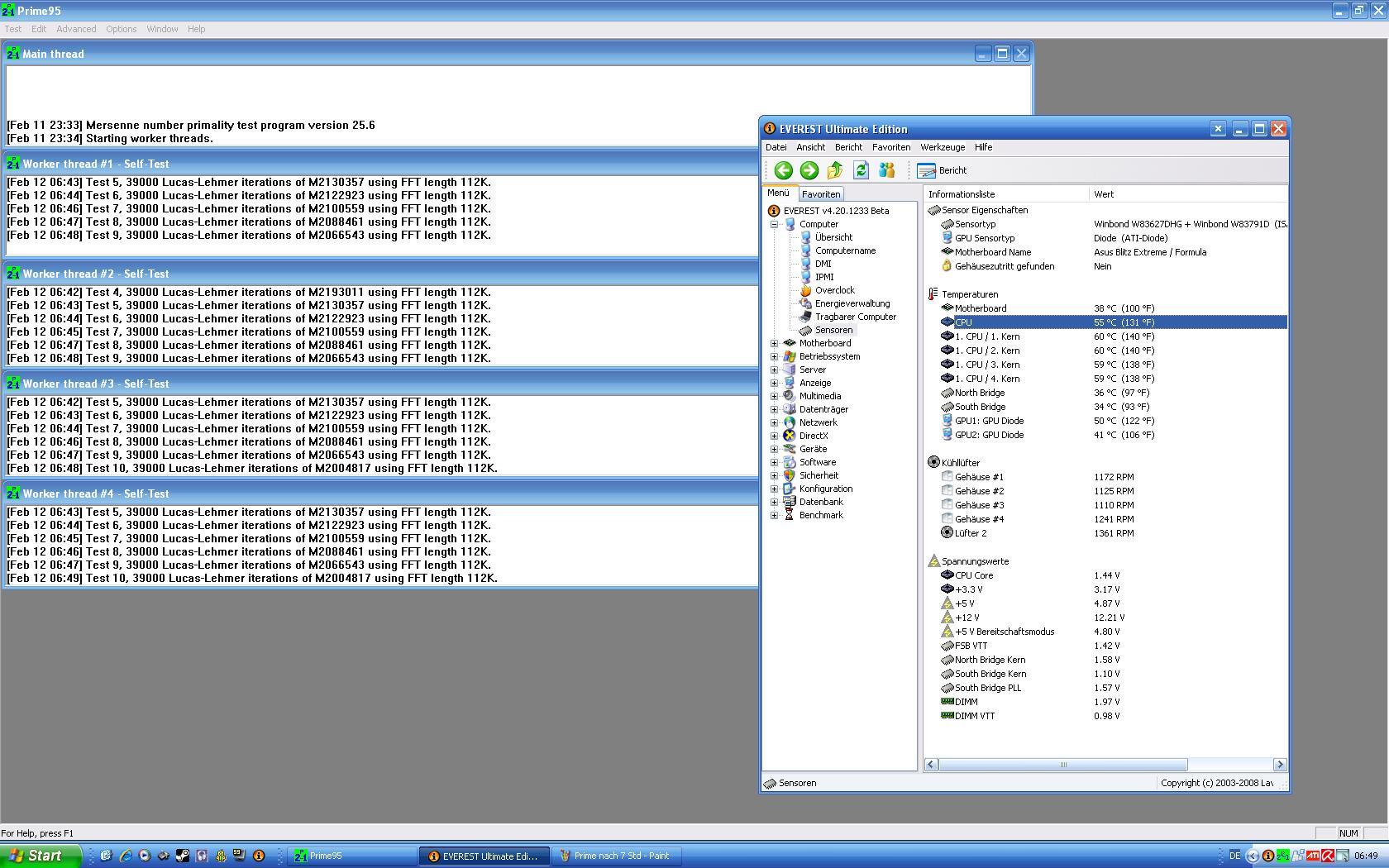The image size is (1389, 868).
Task: Click the horizontal scrollbar left arrow in EVEREST
Action: (x=931, y=765)
